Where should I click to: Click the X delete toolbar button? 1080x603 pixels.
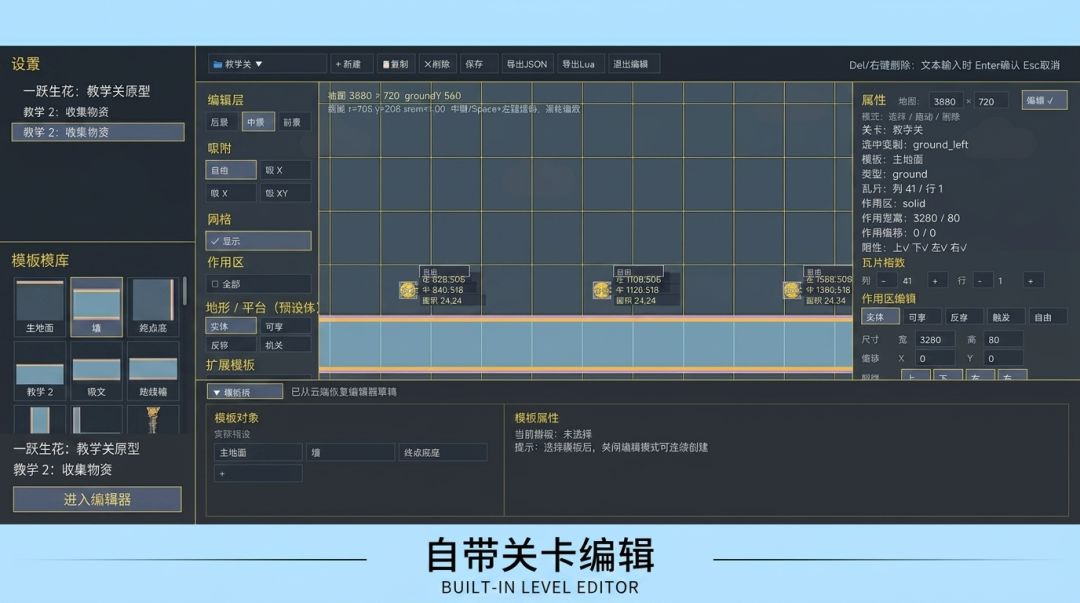pyautogui.click(x=437, y=64)
